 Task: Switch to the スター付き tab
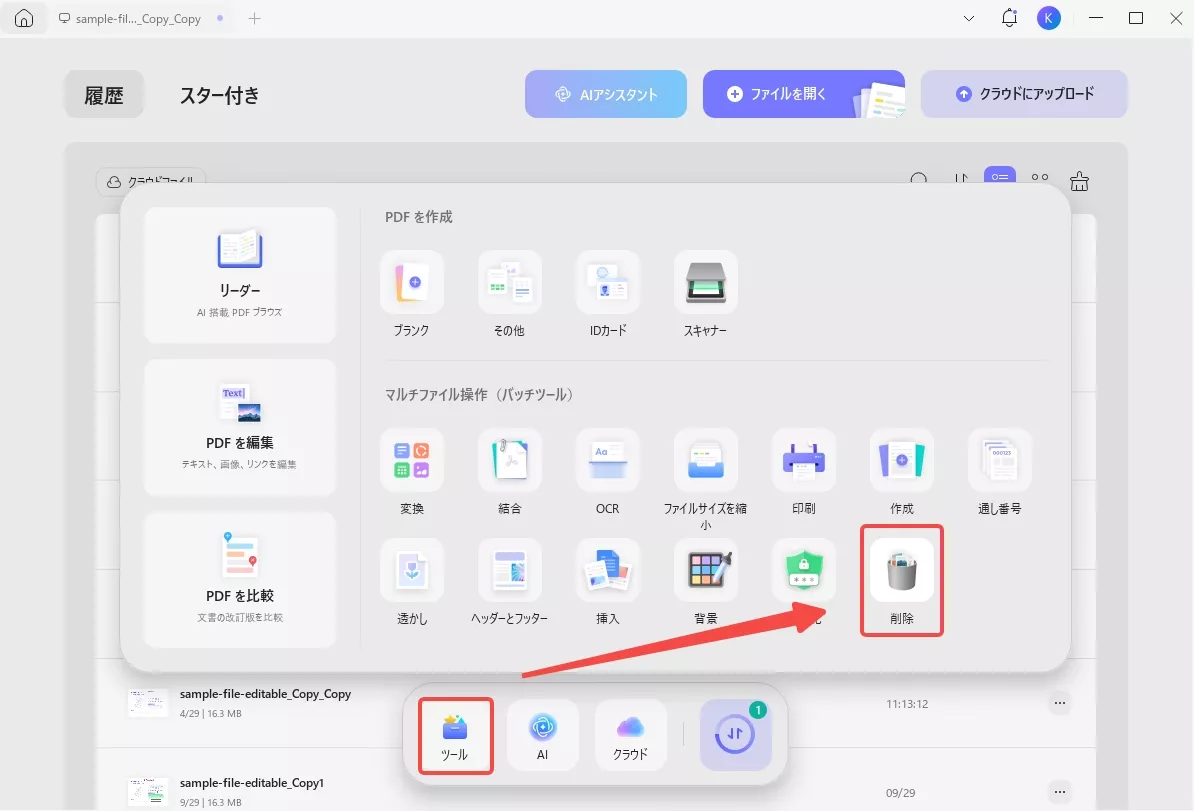(219, 94)
